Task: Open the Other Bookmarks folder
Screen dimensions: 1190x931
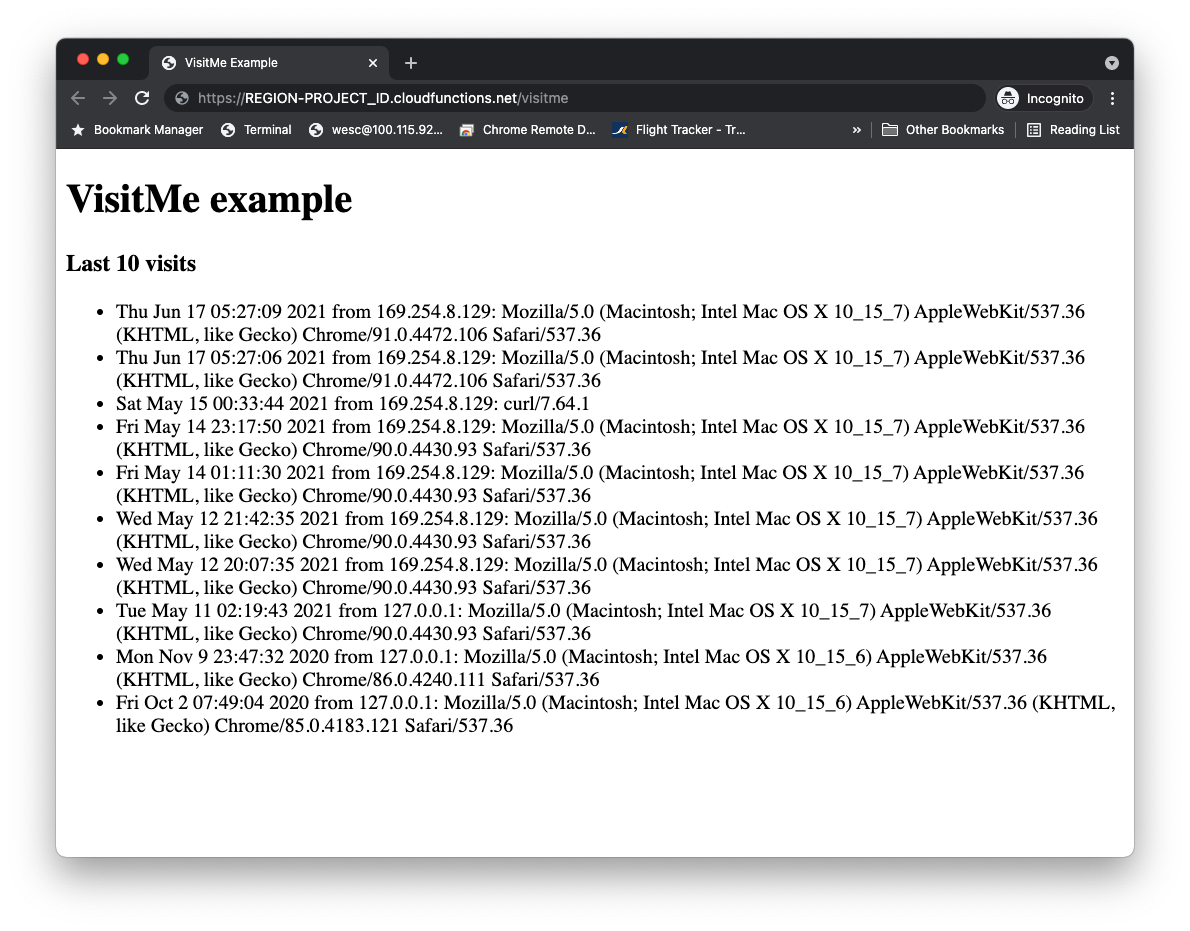Action: pyautogui.click(x=943, y=130)
